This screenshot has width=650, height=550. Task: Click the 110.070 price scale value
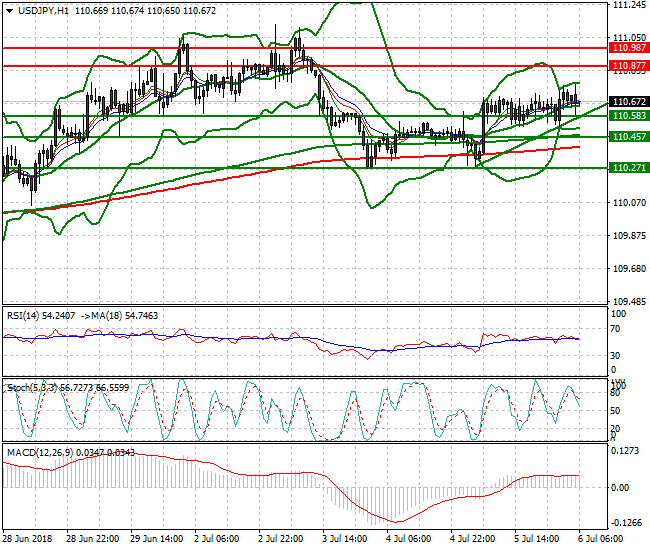[x=627, y=203]
